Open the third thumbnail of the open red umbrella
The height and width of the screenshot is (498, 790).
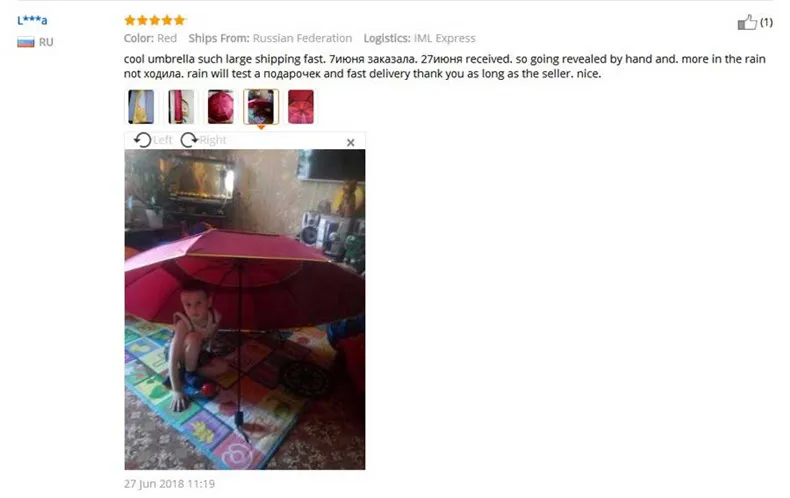[221, 107]
